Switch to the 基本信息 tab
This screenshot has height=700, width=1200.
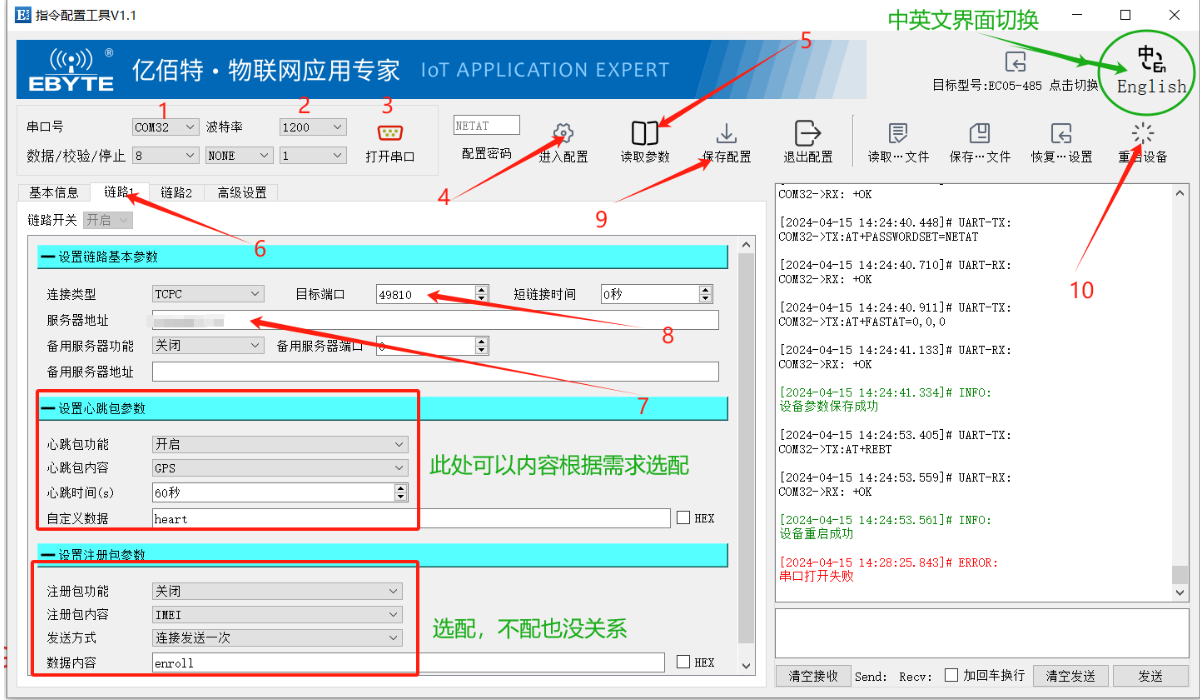click(54, 192)
